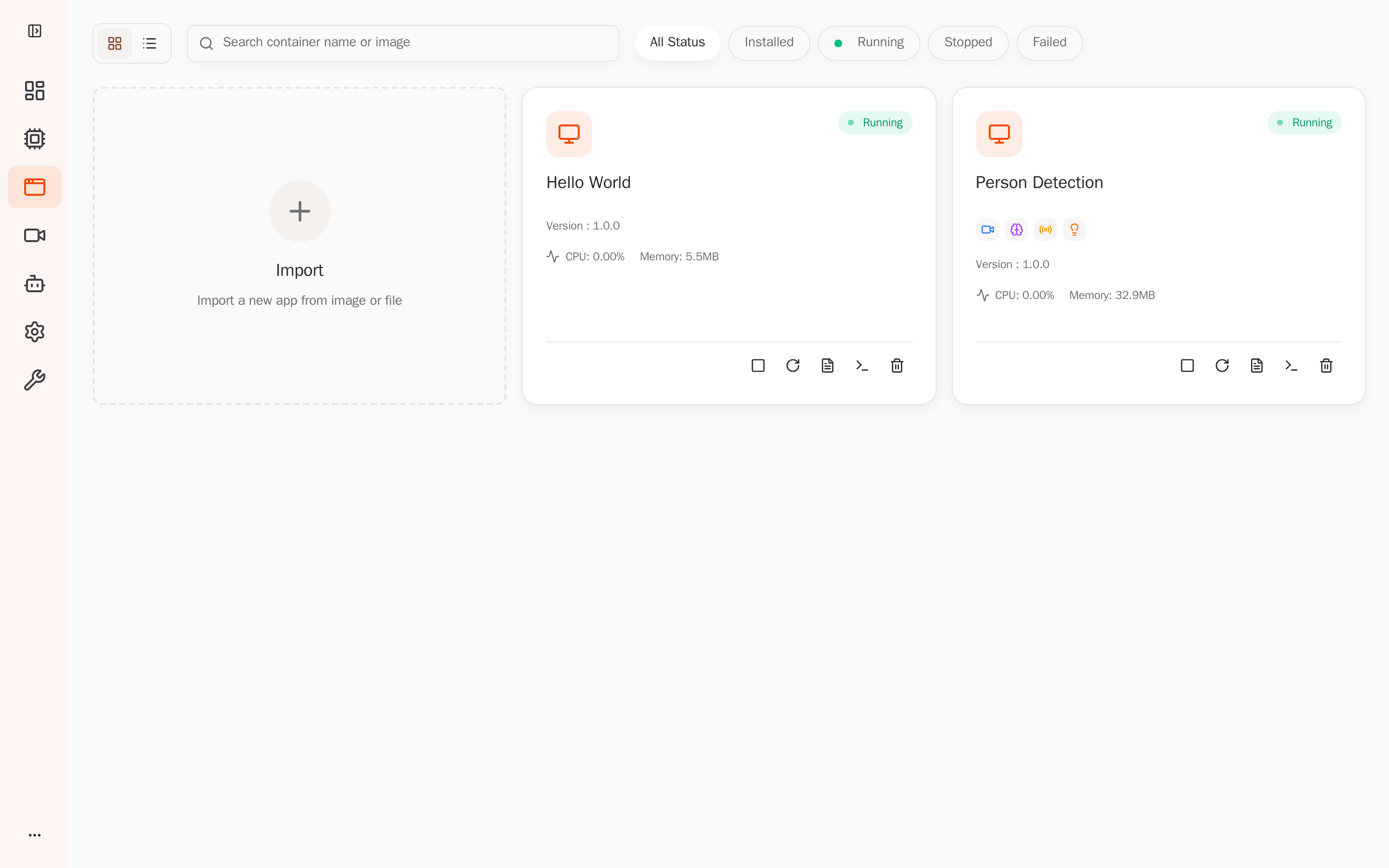
Task: Focus the container search field
Action: [403, 43]
